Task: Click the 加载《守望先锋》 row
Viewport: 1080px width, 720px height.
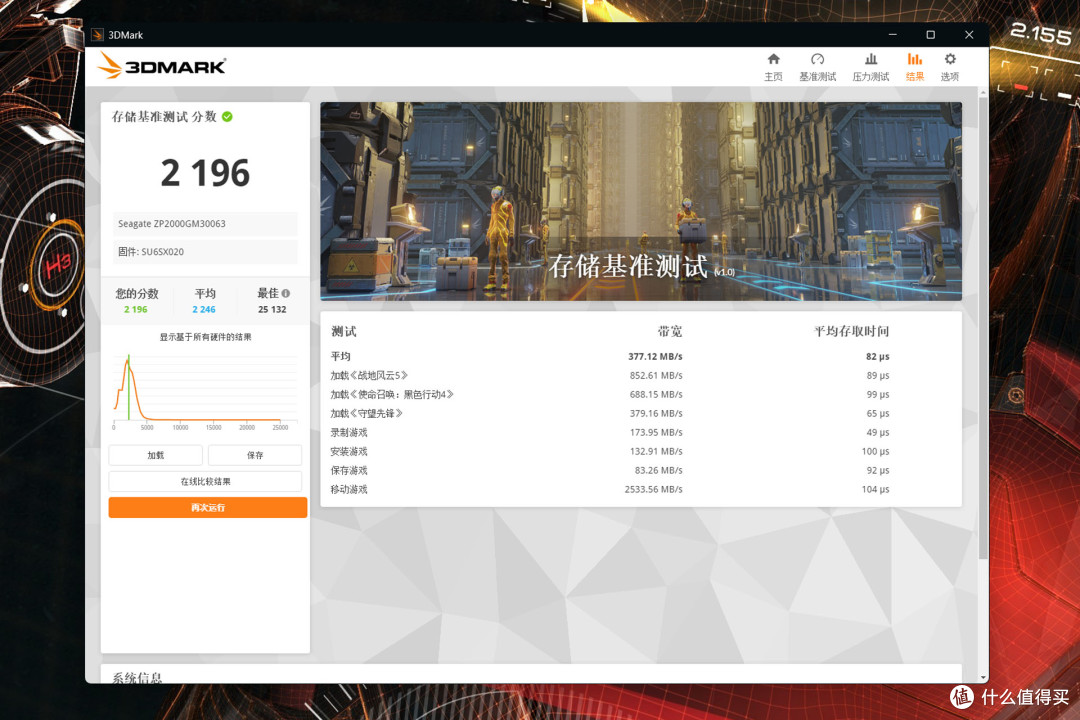Action: [x=610, y=413]
